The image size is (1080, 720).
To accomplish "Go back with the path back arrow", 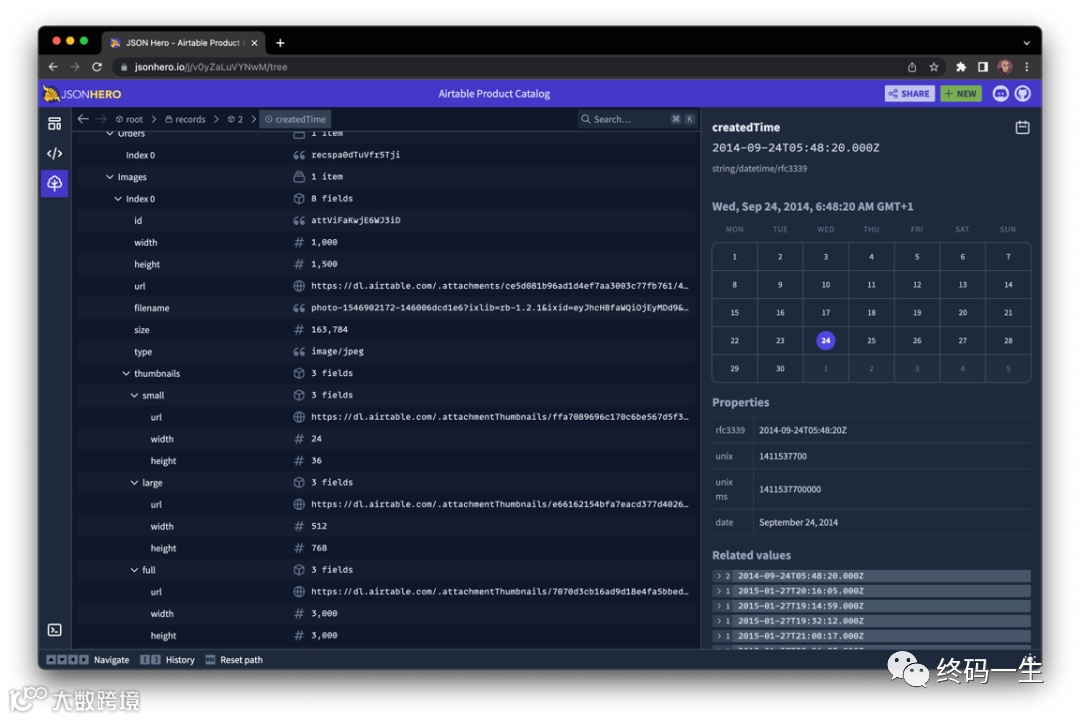I will [83, 119].
